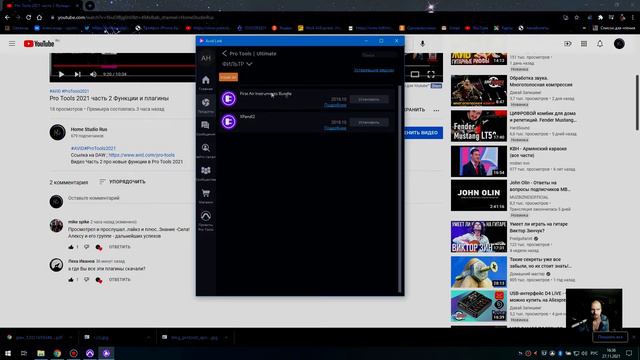Mute the YouTube video volume
Screen dimensions: 640x360
click(x=93, y=74)
